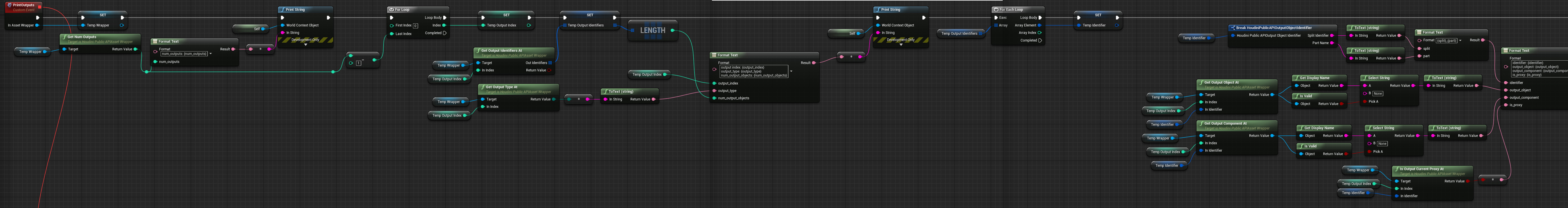Click Break HoudiniPublicAPIOutputObjectIdentifier node icon

(1233, 28)
